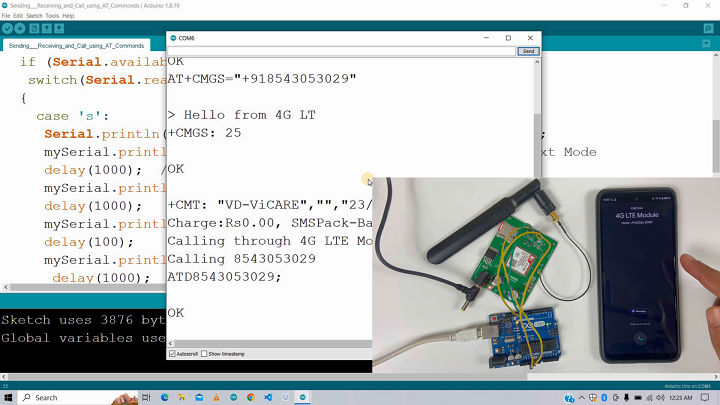Open Serial Monitor magnifier icon in Arduino toolbar
This screenshot has height=405, width=720.
point(708,28)
